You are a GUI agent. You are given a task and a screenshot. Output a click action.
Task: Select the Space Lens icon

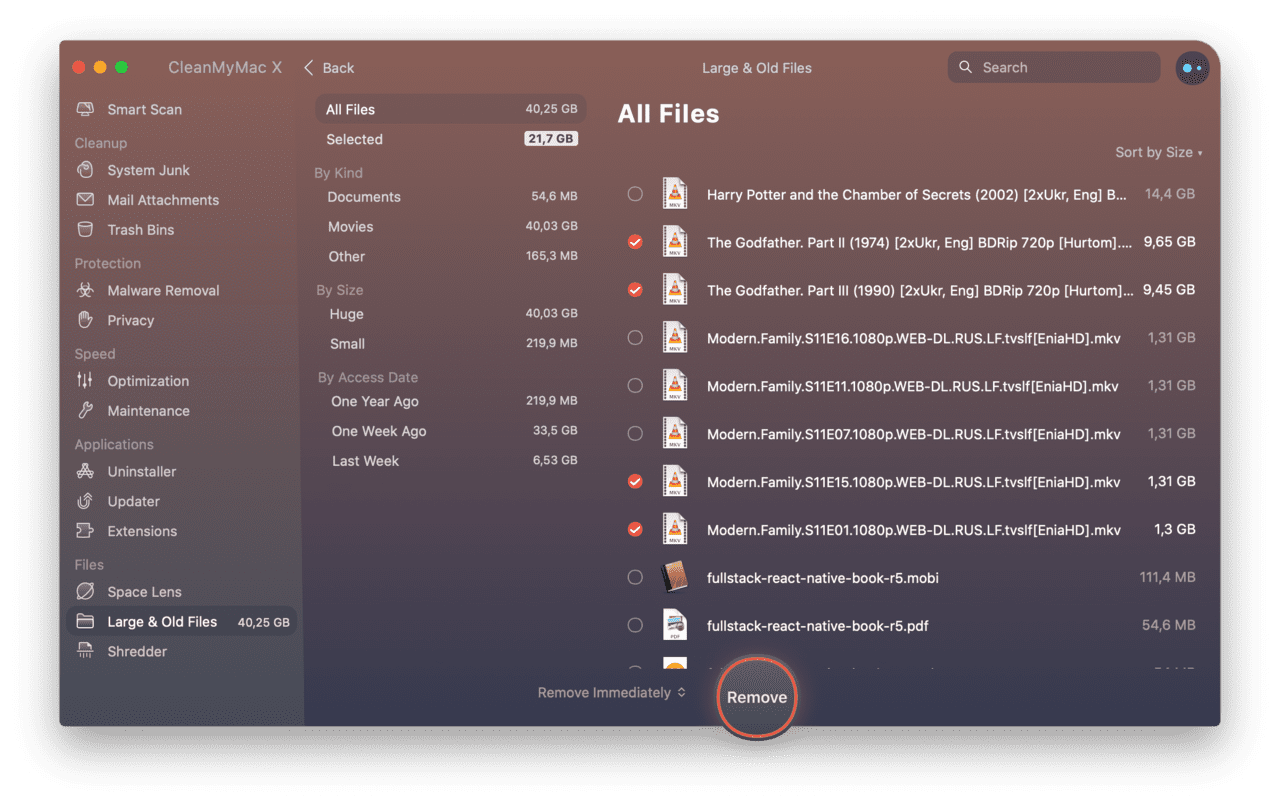tap(86, 592)
